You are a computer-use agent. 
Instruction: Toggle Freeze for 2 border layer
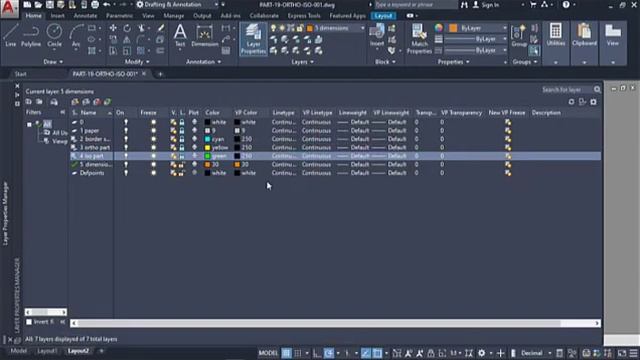pos(153,139)
